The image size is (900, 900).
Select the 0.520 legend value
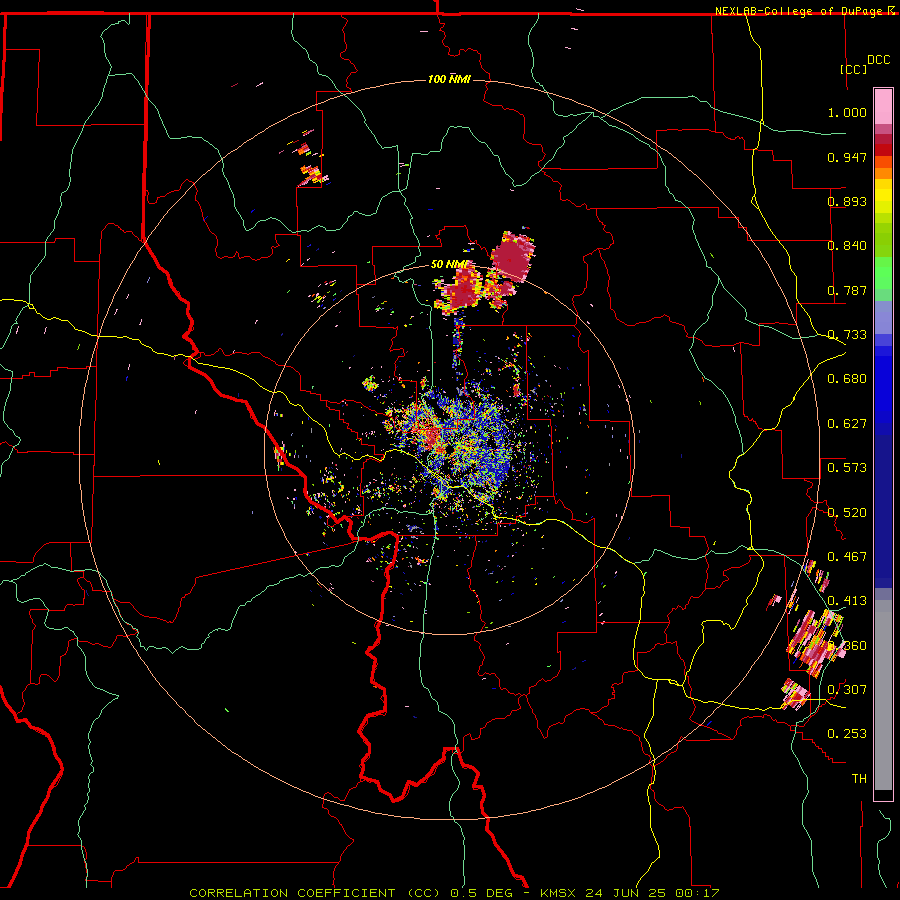pos(847,513)
